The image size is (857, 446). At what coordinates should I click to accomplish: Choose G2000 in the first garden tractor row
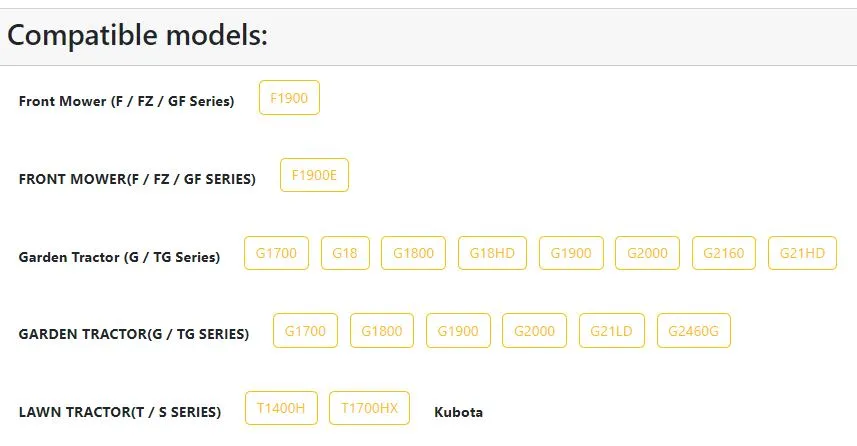tap(647, 253)
